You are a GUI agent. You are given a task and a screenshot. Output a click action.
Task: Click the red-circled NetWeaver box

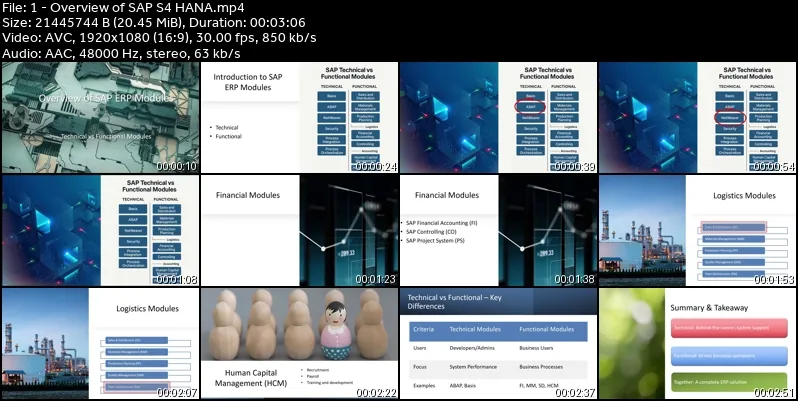pos(729,118)
